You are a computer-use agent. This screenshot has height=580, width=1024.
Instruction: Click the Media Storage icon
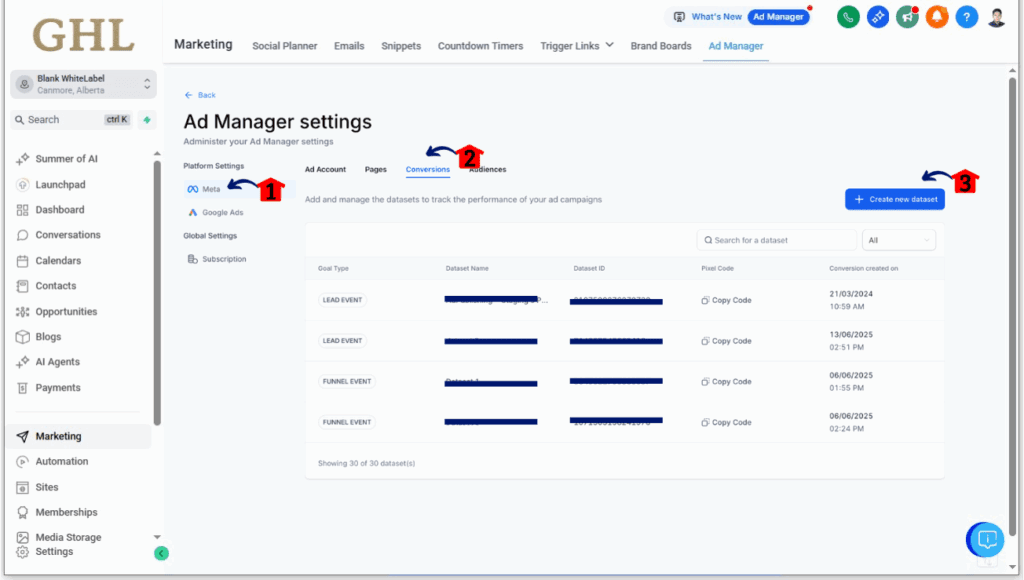pyautogui.click(x=23, y=538)
